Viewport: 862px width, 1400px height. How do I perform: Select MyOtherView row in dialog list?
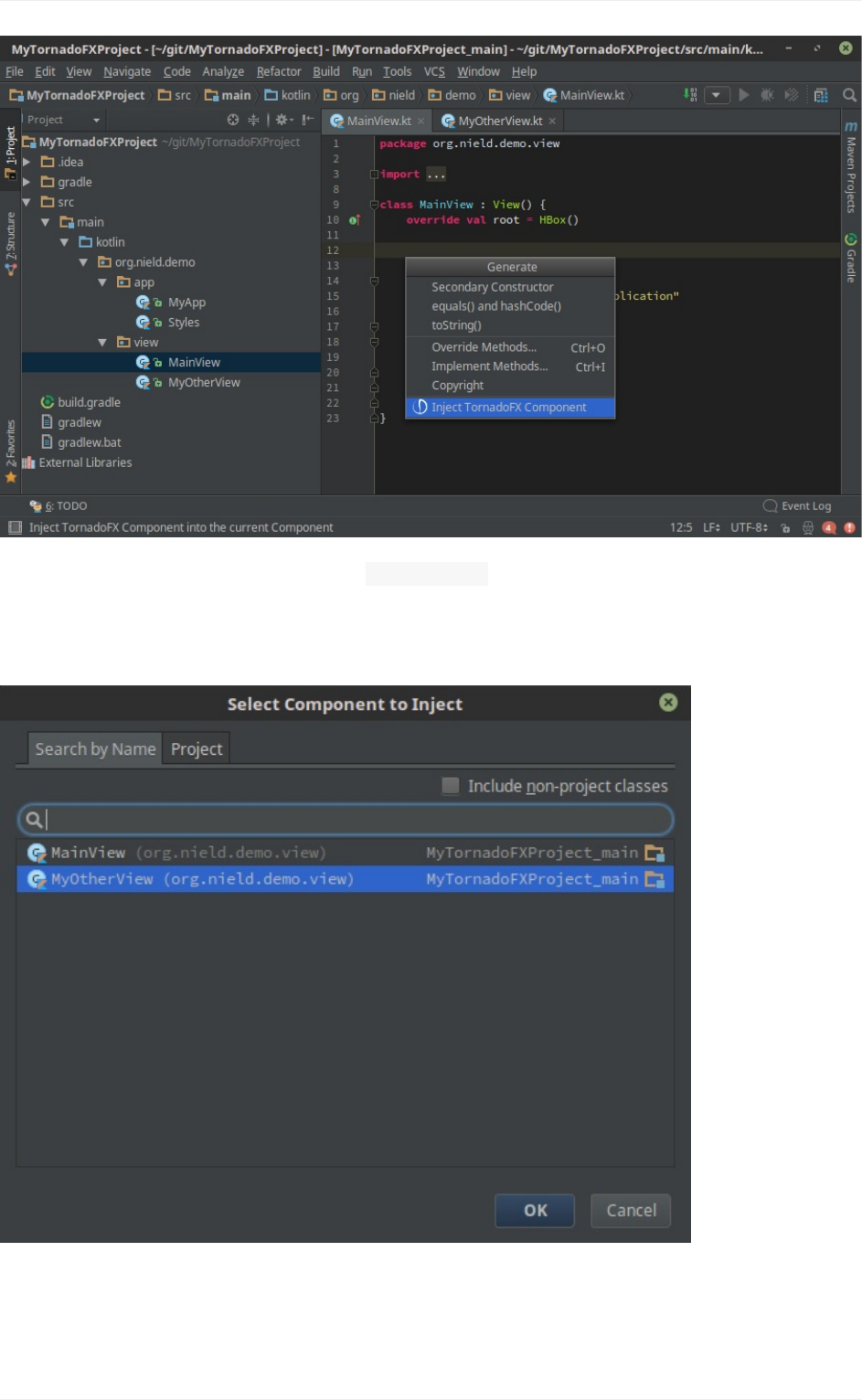[346, 879]
